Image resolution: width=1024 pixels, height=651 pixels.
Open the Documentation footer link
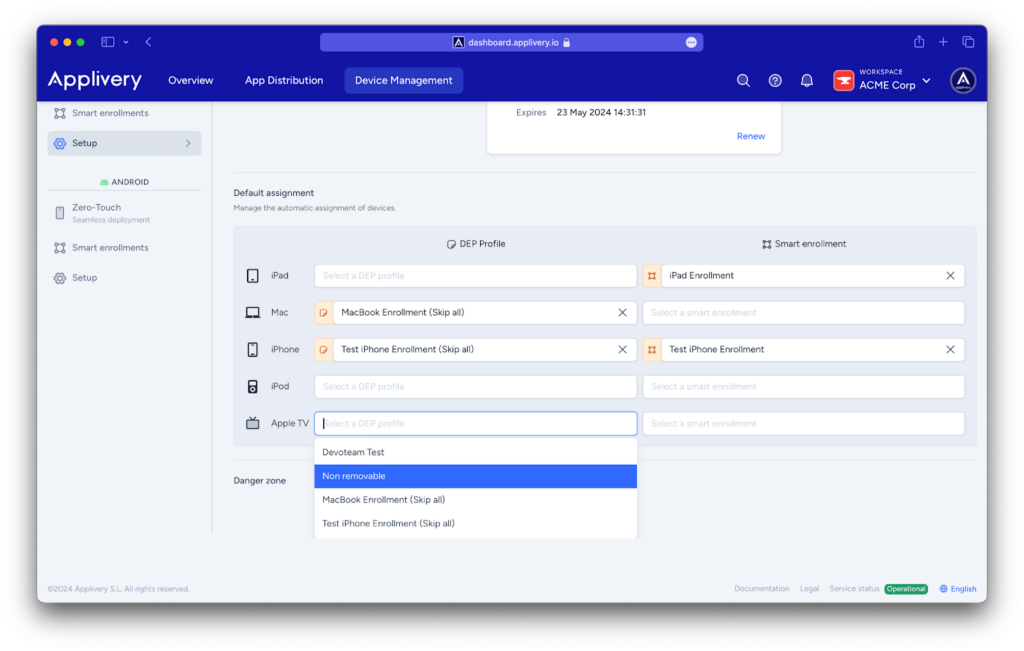point(761,589)
